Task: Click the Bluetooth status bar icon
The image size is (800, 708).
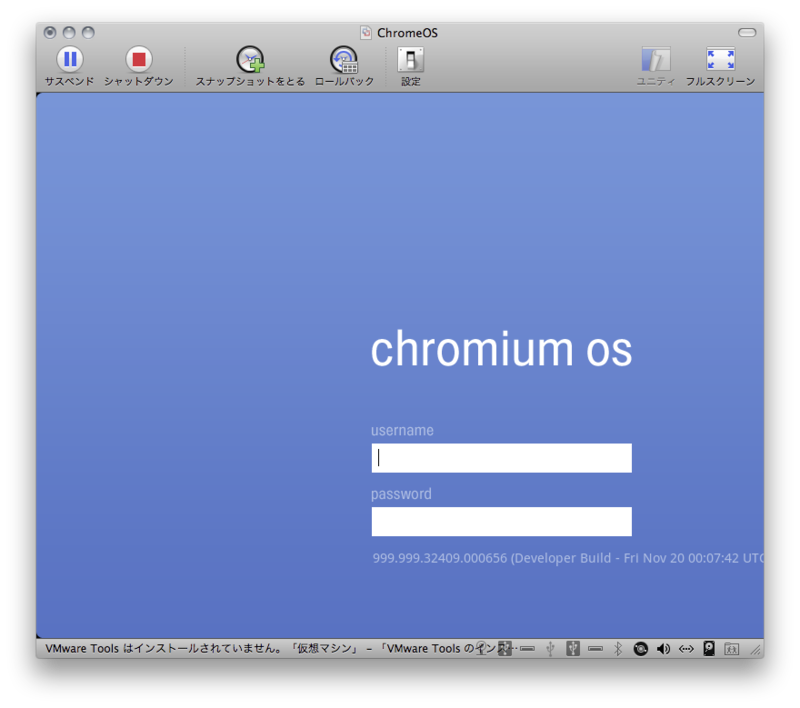Action: 618,648
